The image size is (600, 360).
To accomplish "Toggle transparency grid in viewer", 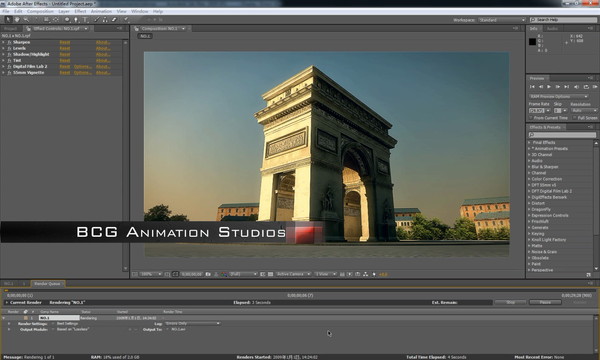I will pos(271,274).
